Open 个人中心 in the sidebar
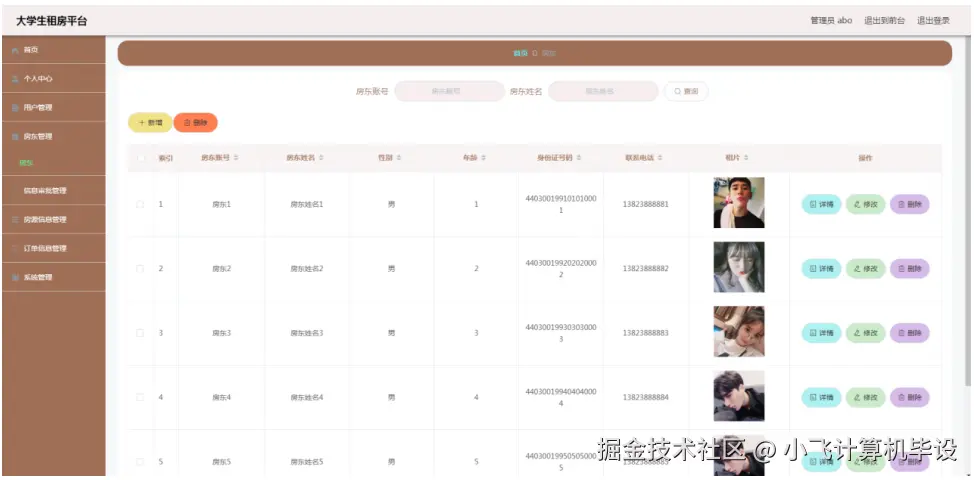 click(53, 79)
